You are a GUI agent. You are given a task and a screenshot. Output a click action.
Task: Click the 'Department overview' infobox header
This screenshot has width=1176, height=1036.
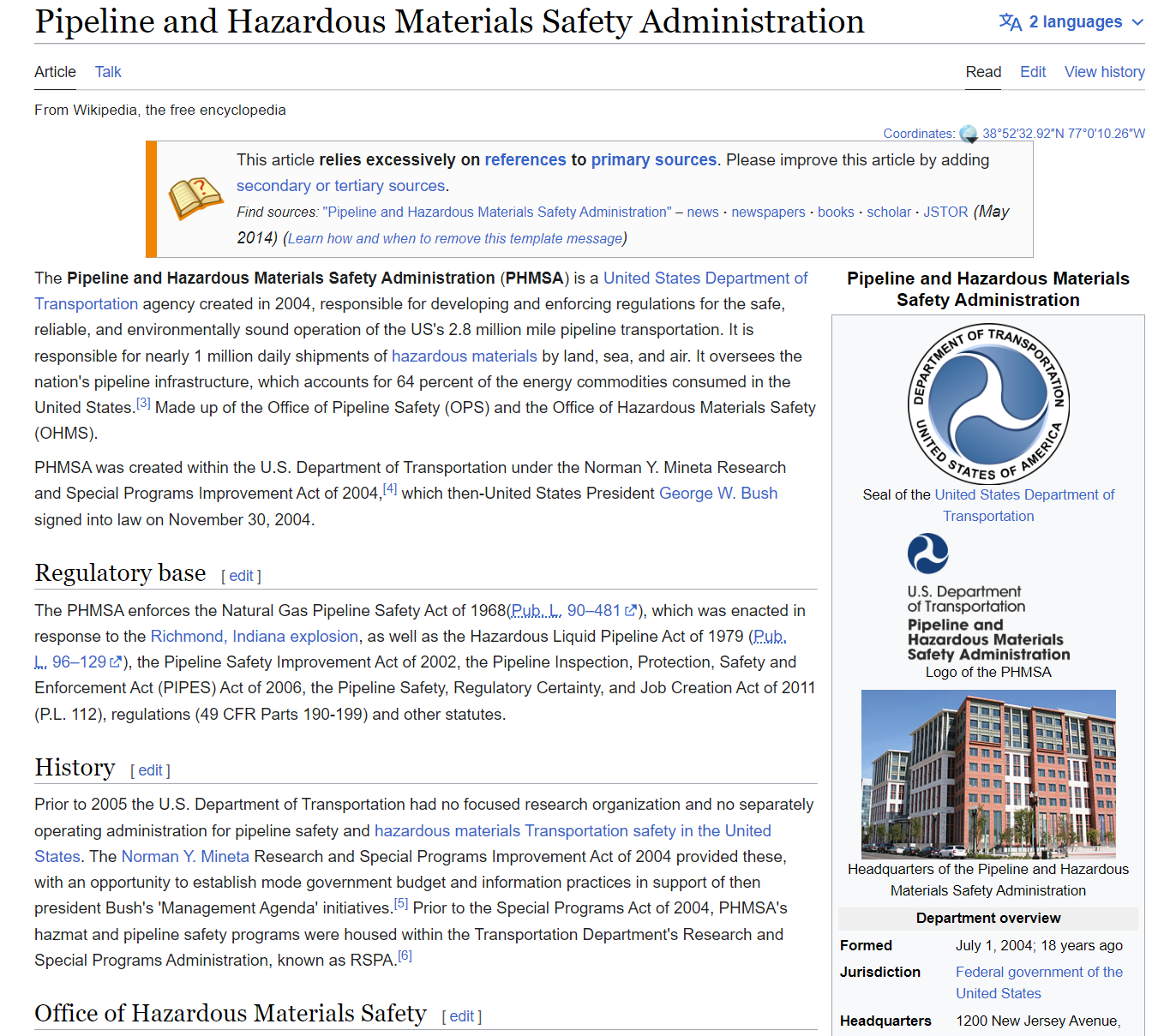click(988, 919)
